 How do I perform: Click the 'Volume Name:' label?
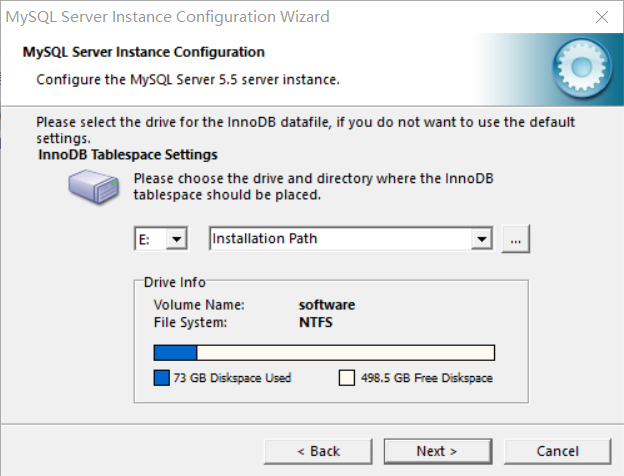tap(199, 305)
